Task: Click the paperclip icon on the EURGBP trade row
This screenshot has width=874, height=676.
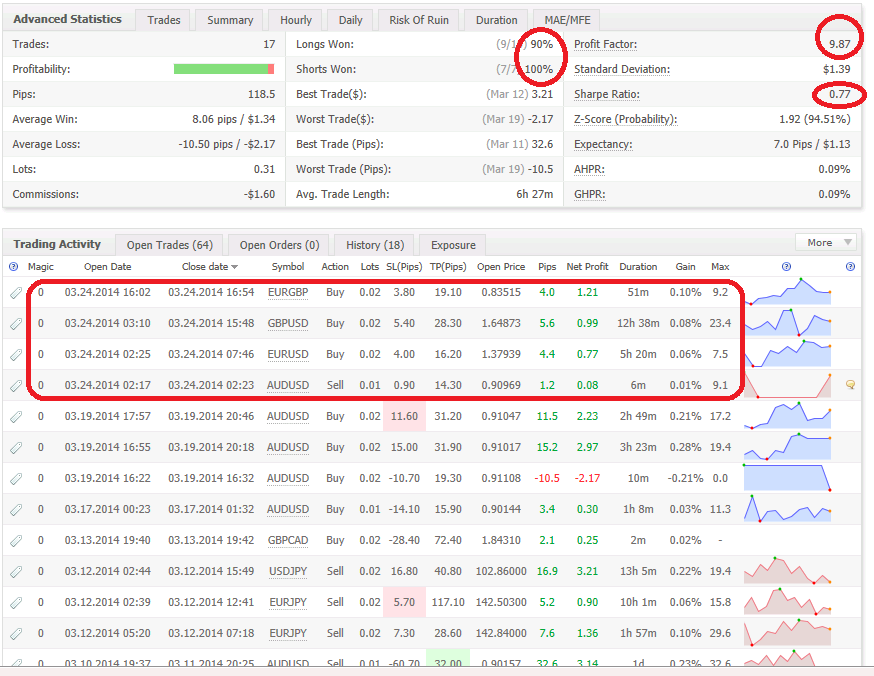Action: [x=15, y=293]
